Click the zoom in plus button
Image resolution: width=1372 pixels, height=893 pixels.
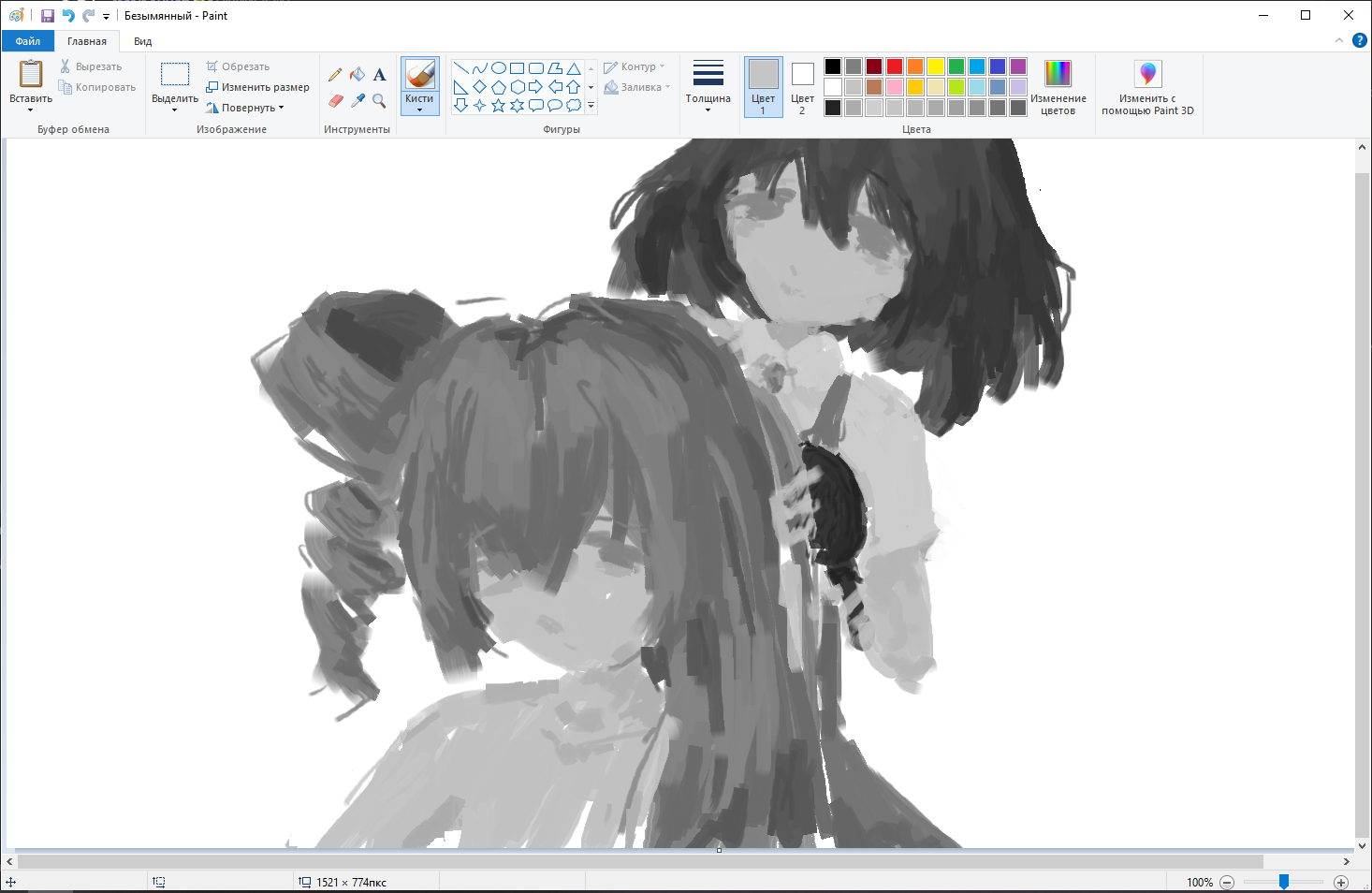[1341, 882]
